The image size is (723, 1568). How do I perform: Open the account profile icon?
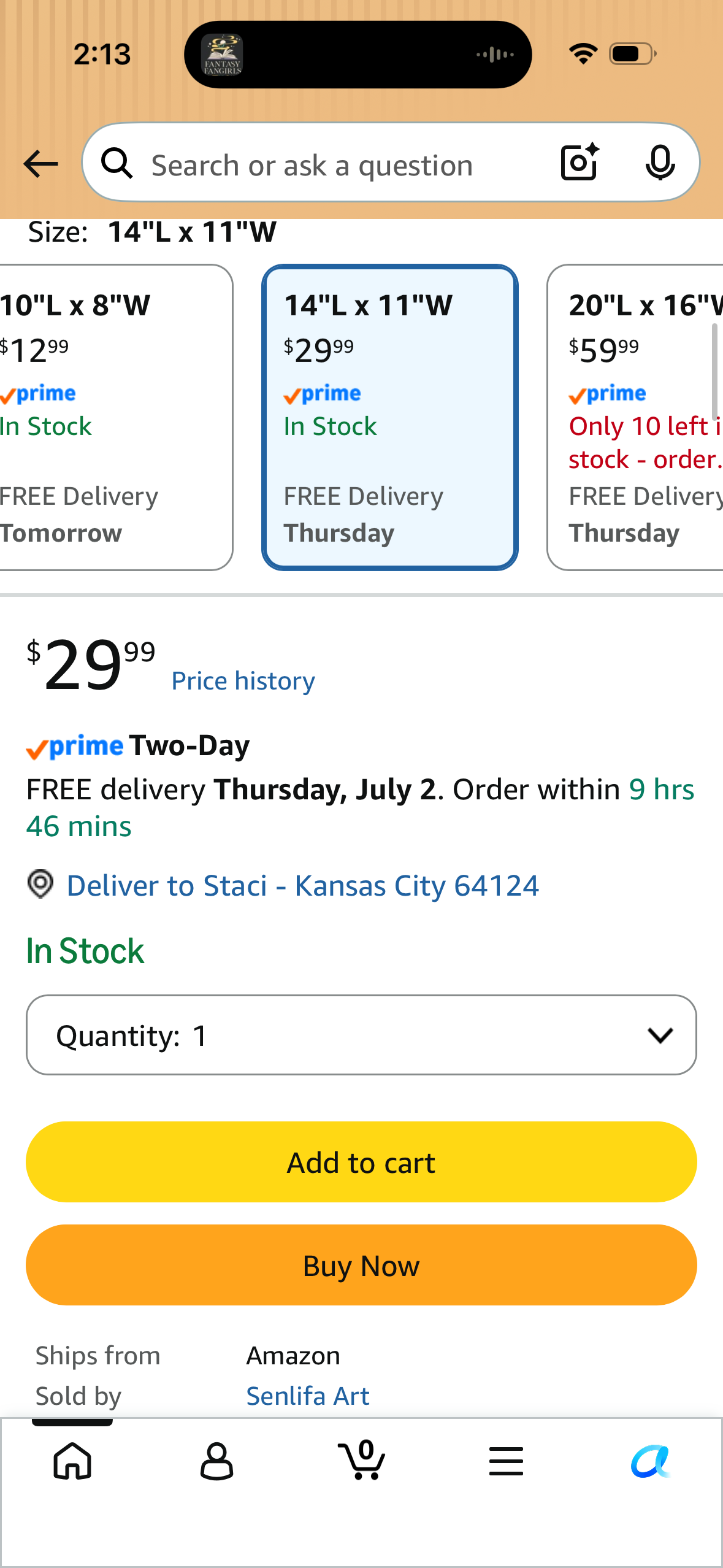point(216,1461)
